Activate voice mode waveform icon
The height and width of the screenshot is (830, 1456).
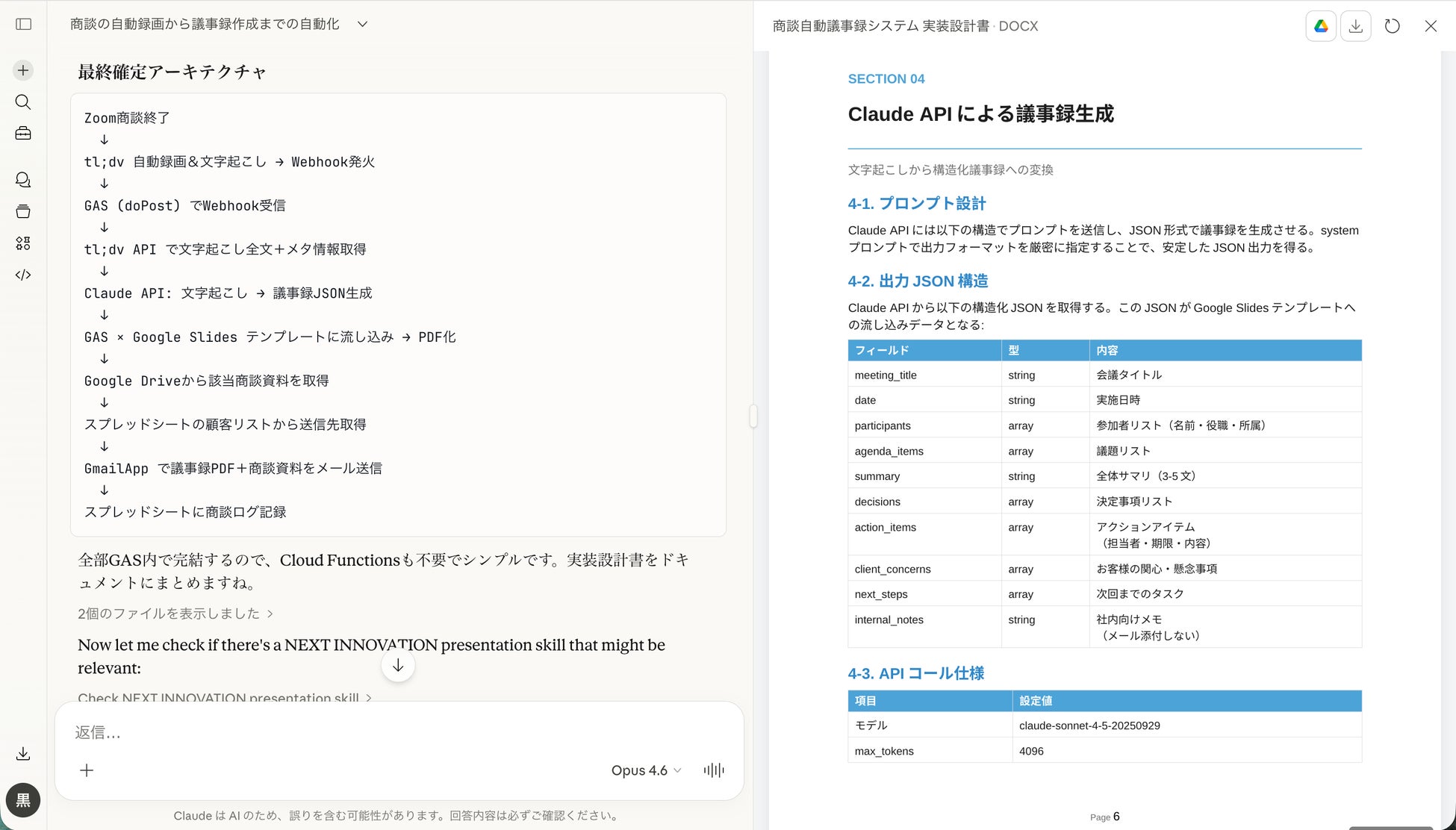point(714,770)
